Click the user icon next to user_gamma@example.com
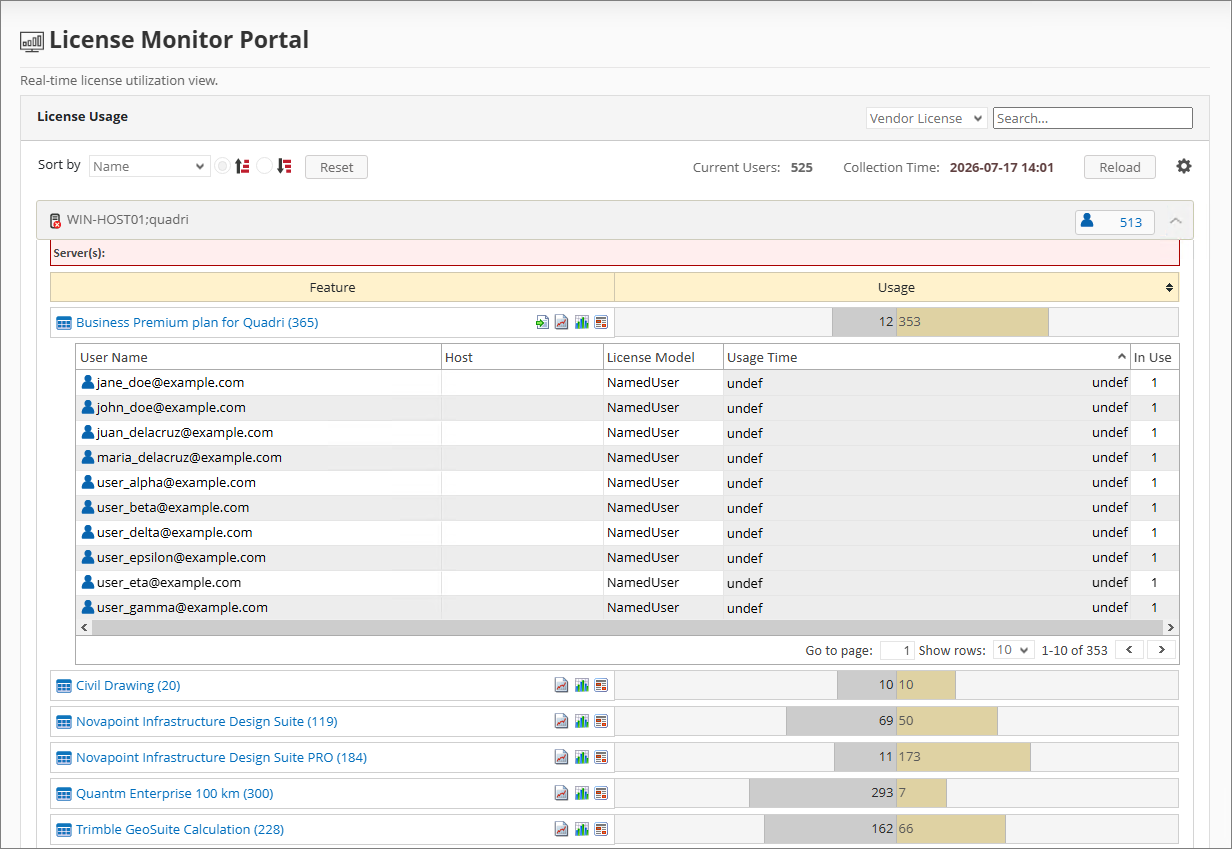The height and width of the screenshot is (849, 1232). (x=88, y=607)
